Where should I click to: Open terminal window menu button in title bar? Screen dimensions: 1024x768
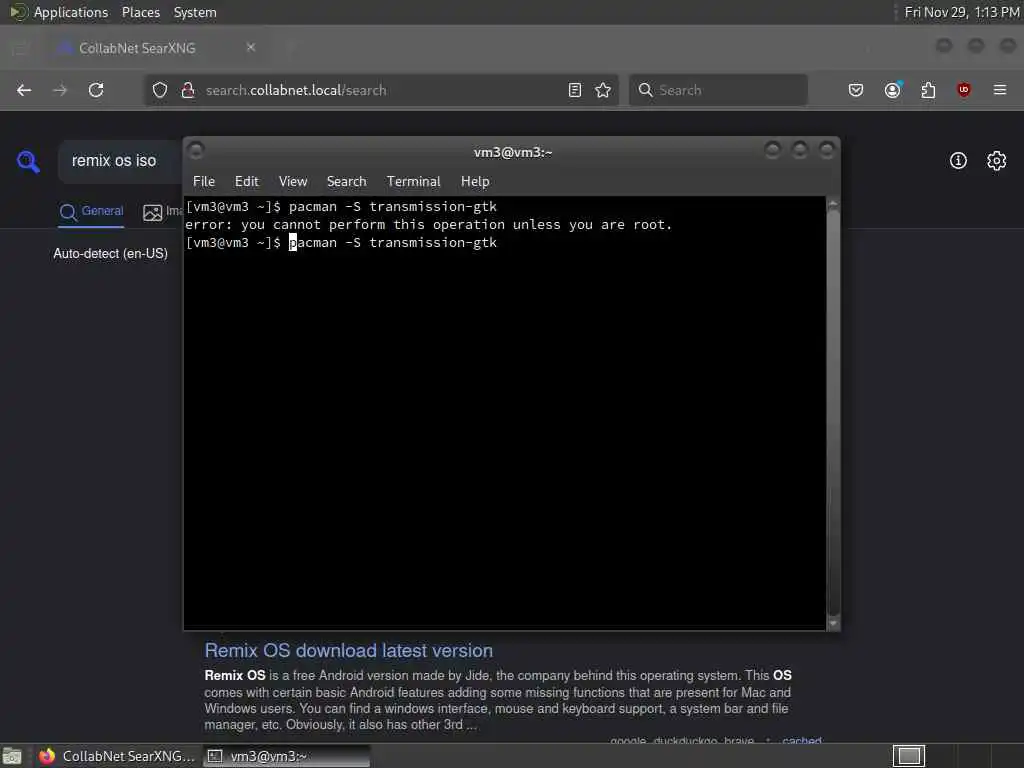click(x=196, y=151)
